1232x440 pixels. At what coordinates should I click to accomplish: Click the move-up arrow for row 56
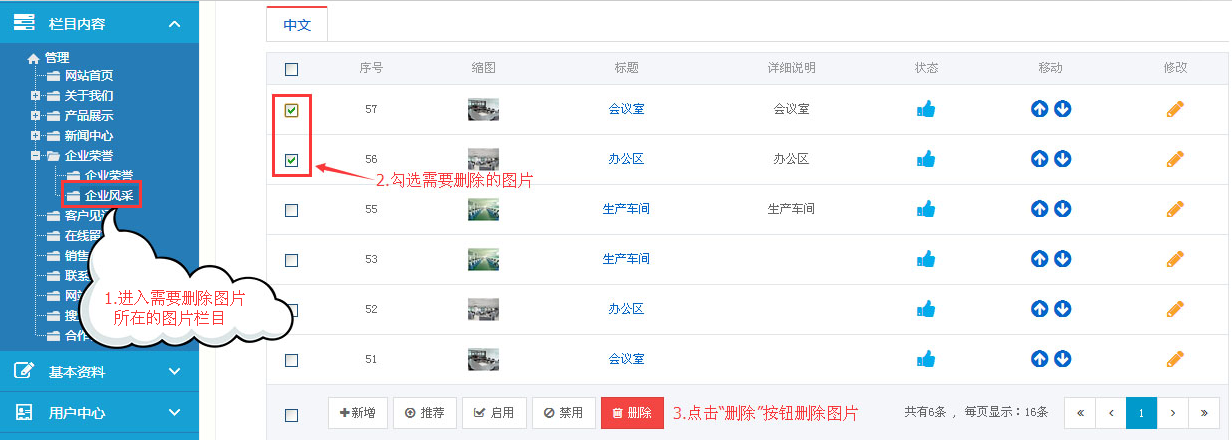pyautogui.click(x=1039, y=159)
